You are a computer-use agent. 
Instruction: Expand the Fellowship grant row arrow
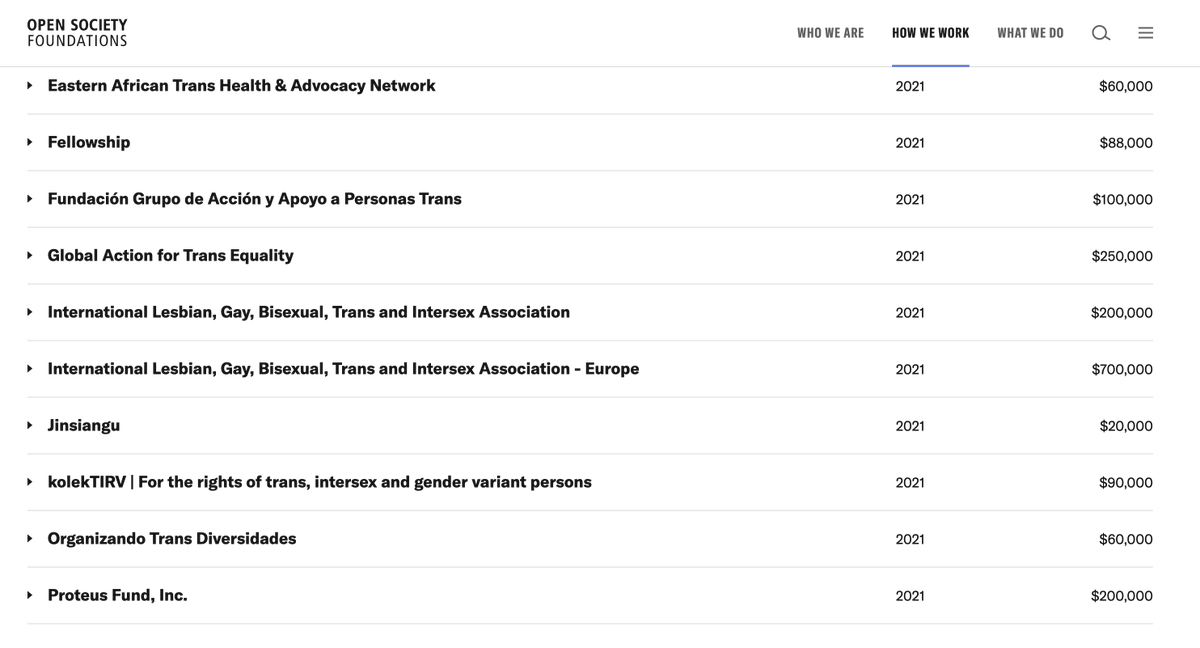click(30, 143)
